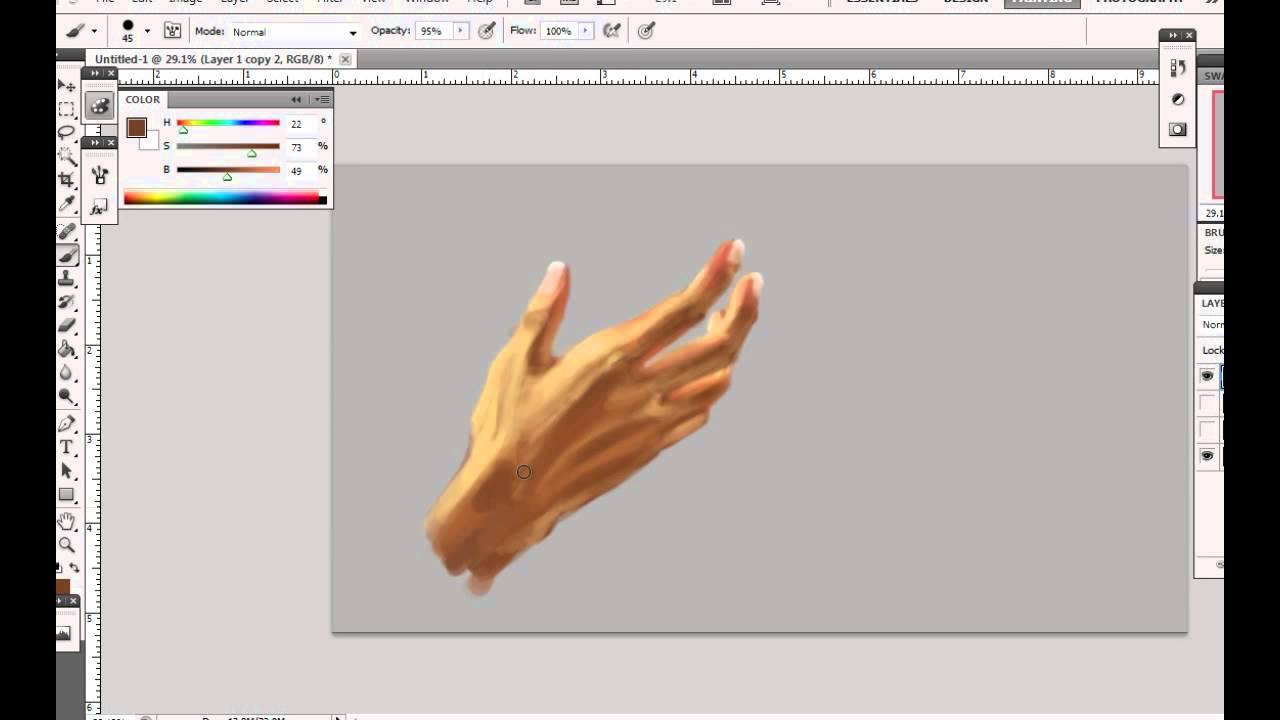Swap foreground and background colors
Viewport: 1280px width, 720px height.
[x=74, y=568]
